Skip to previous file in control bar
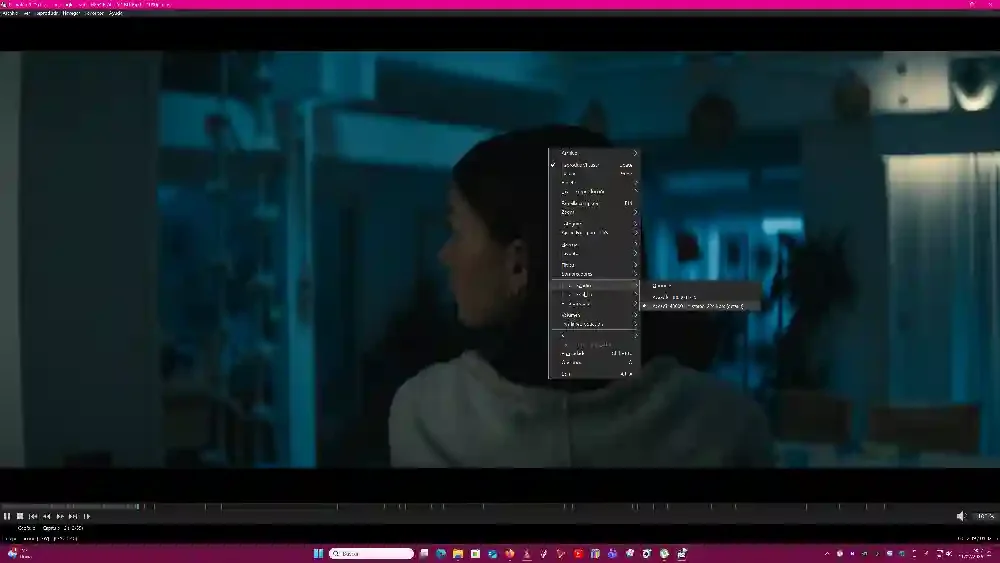Viewport: 1000px width, 563px height. [x=33, y=516]
